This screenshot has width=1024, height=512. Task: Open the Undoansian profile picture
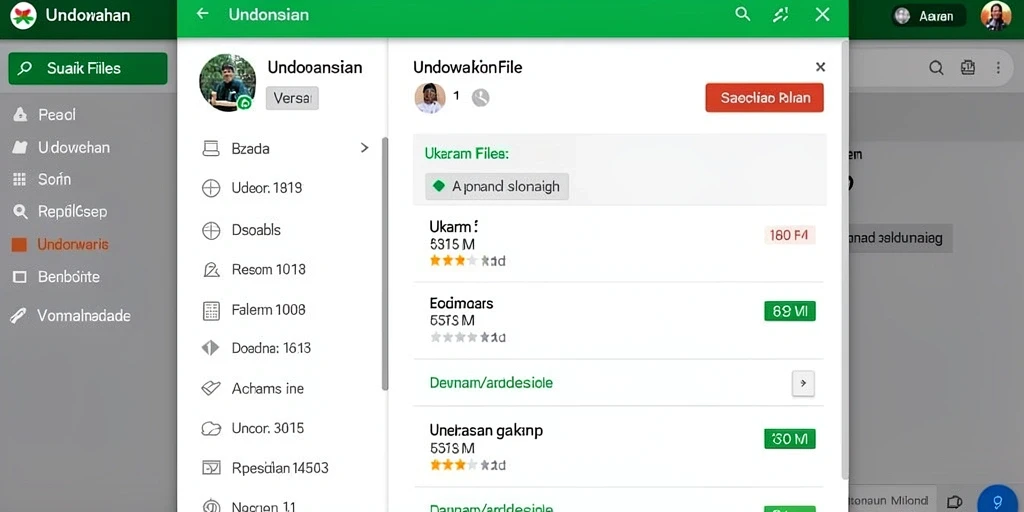(x=227, y=82)
